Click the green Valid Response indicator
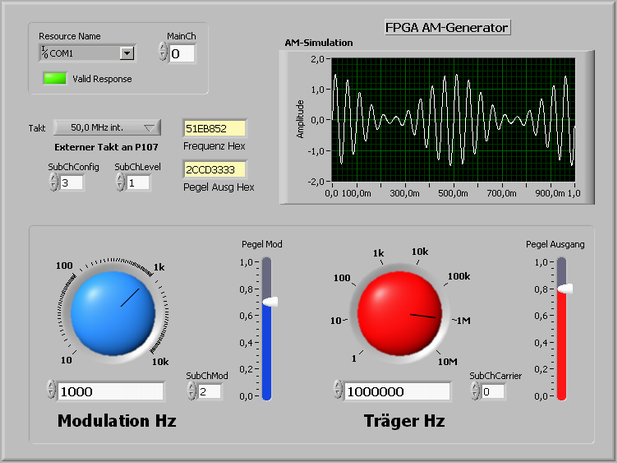This screenshot has width=617, height=463. (55, 78)
